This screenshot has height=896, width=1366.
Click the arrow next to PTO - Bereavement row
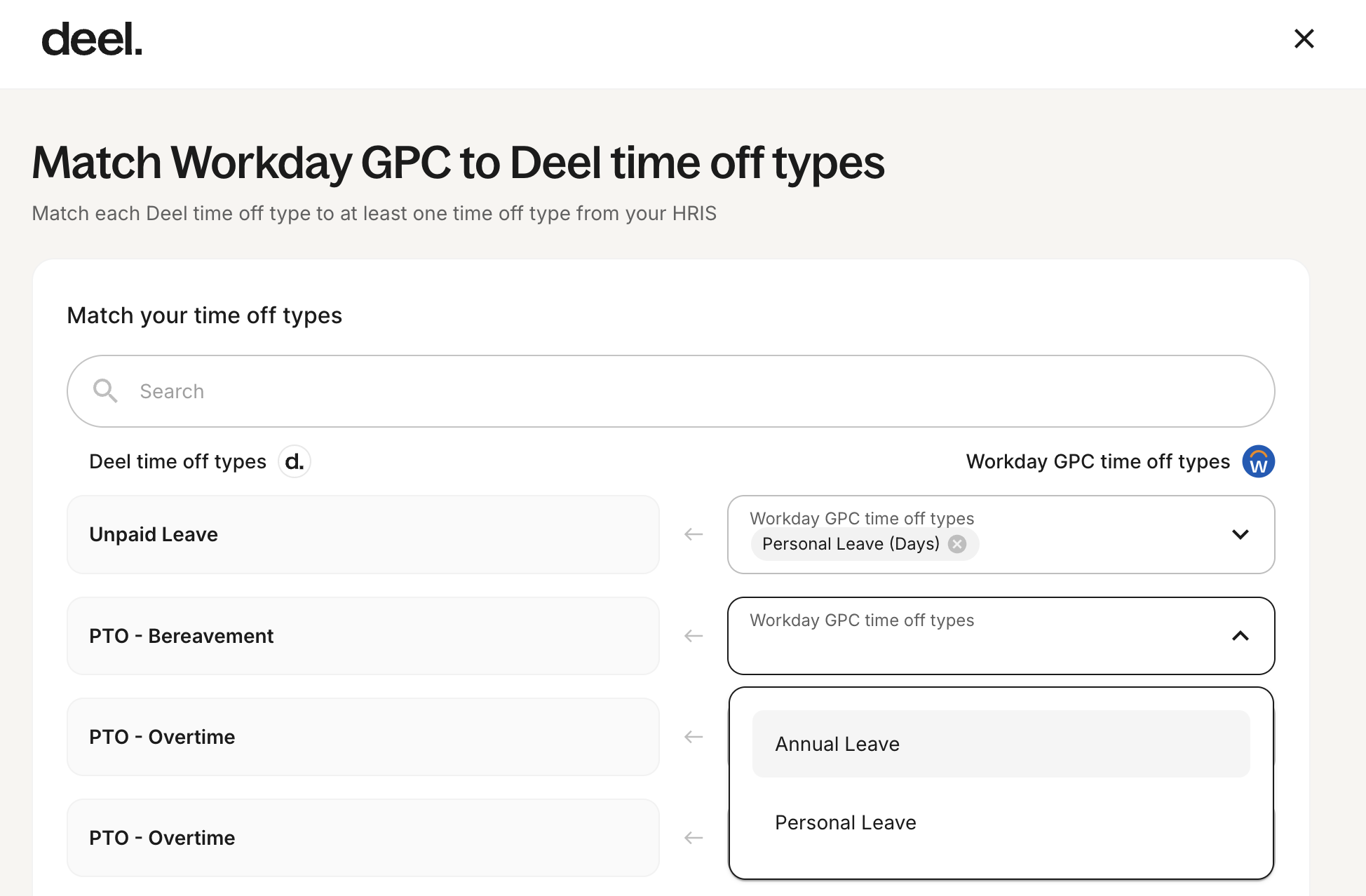[693, 636]
